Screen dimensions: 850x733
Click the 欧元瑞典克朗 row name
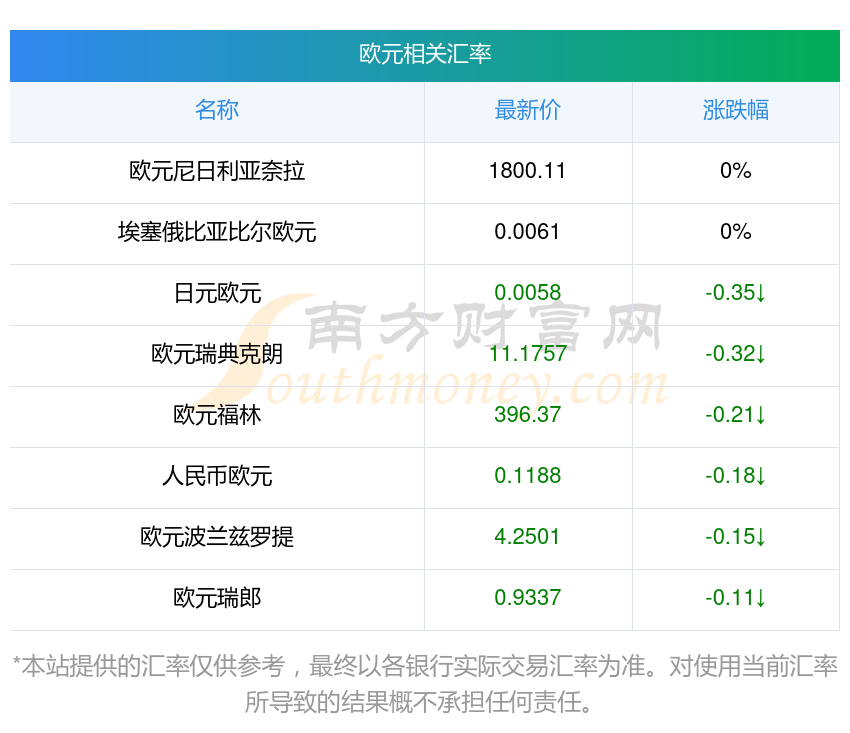point(217,354)
